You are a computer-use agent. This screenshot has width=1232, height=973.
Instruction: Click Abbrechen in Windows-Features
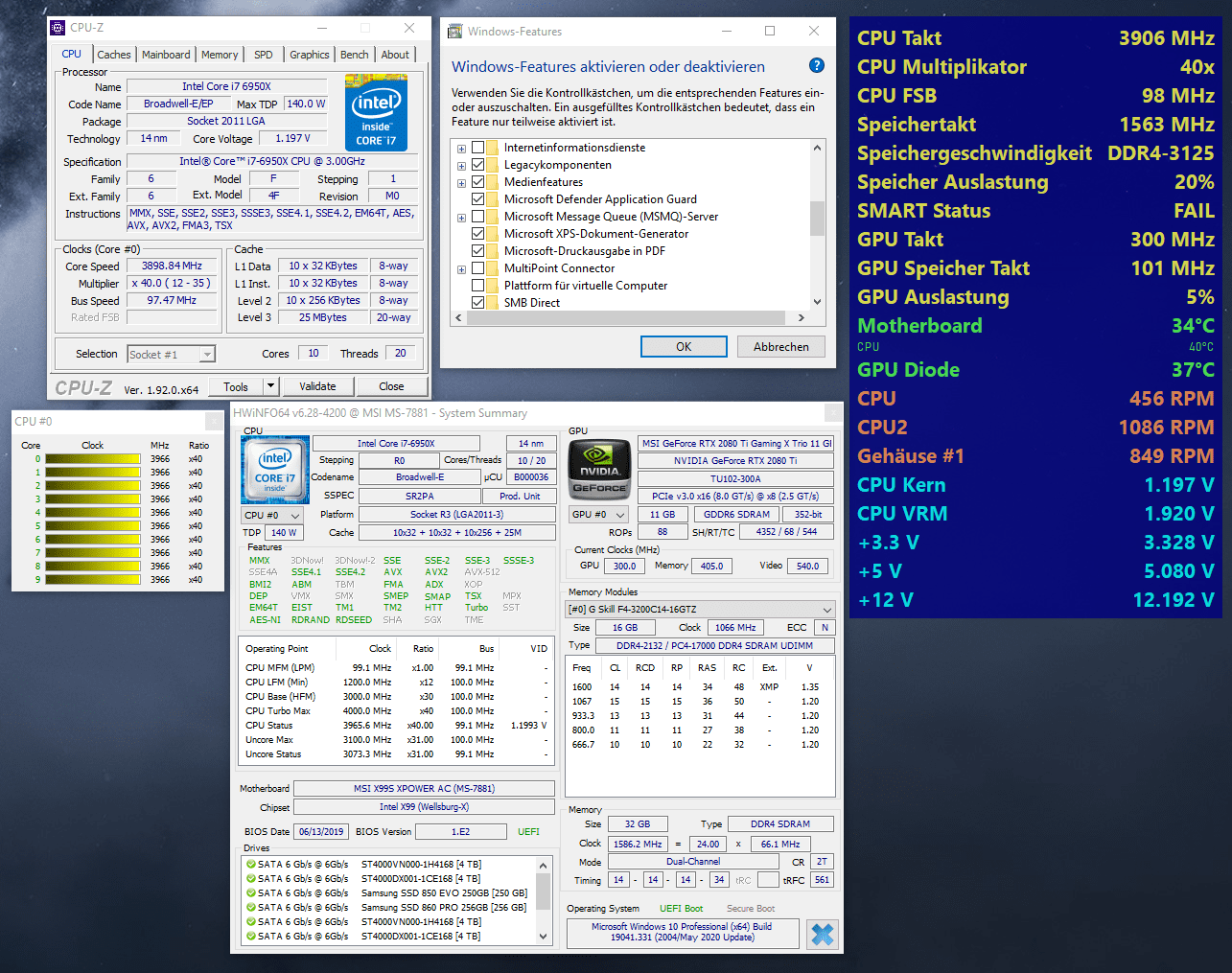click(x=781, y=347)
